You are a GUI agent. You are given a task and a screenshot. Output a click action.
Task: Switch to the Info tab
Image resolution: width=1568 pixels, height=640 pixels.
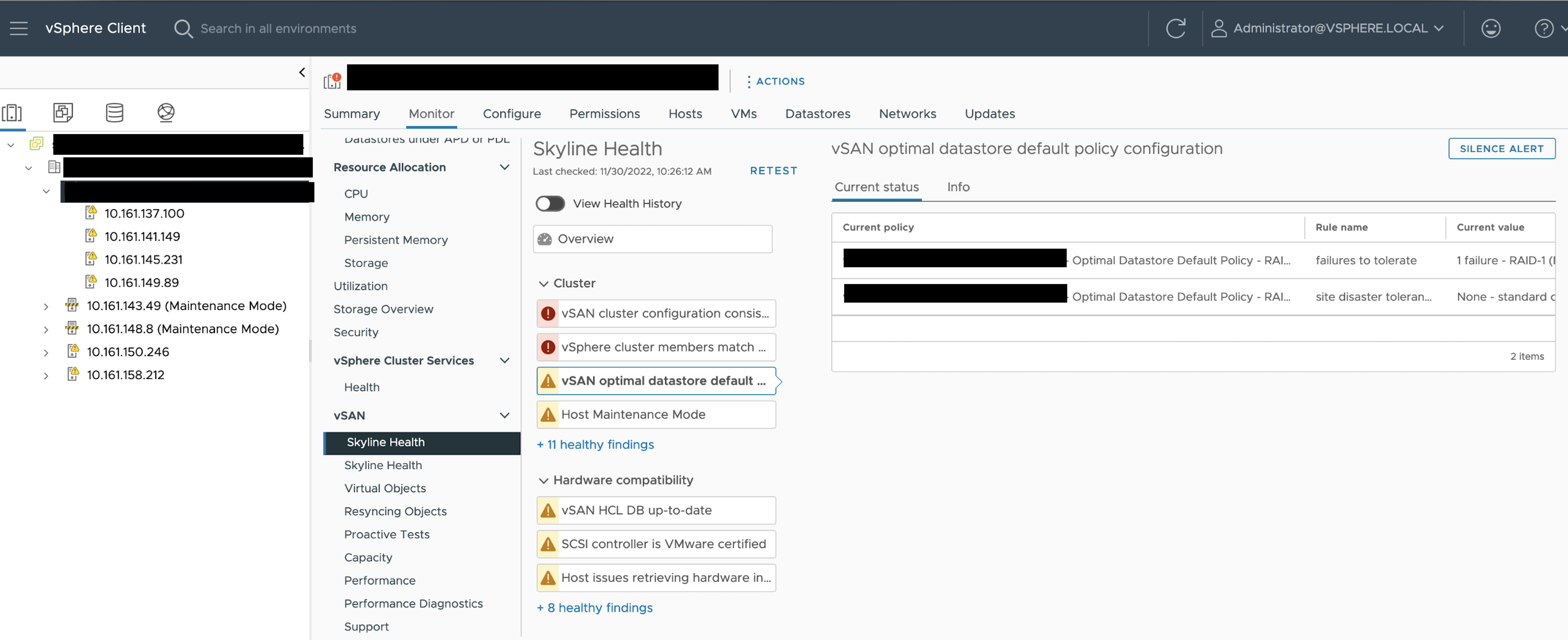point(957,187)
